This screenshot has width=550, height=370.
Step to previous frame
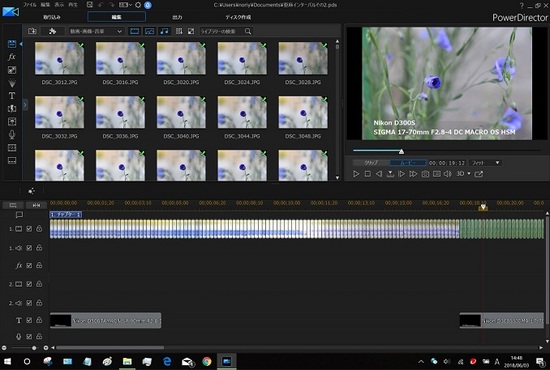(x=379, y=174)
